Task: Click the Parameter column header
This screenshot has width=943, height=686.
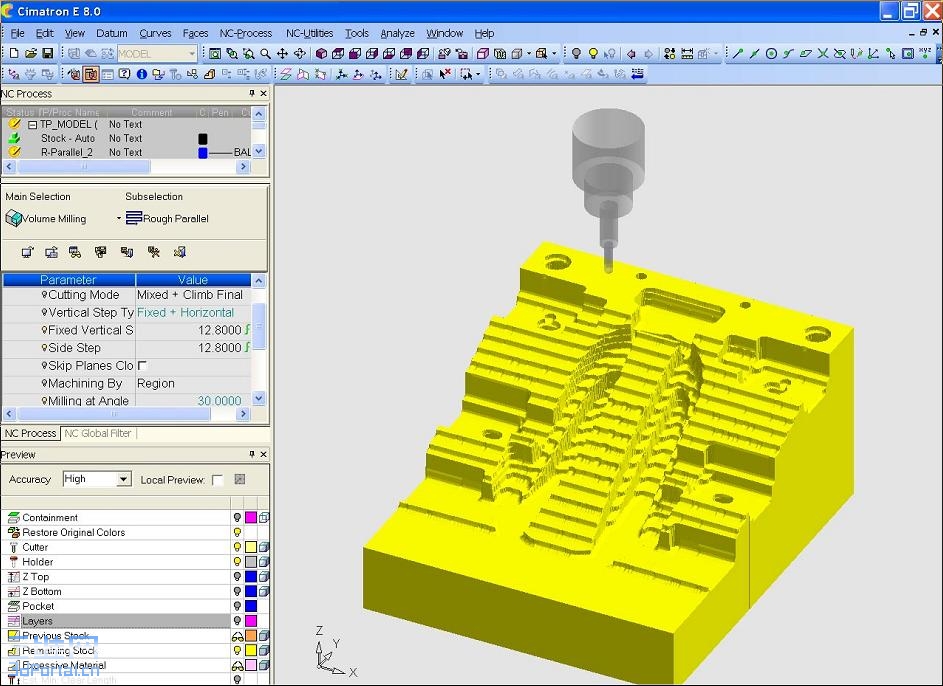Action: tap(69, 280)
